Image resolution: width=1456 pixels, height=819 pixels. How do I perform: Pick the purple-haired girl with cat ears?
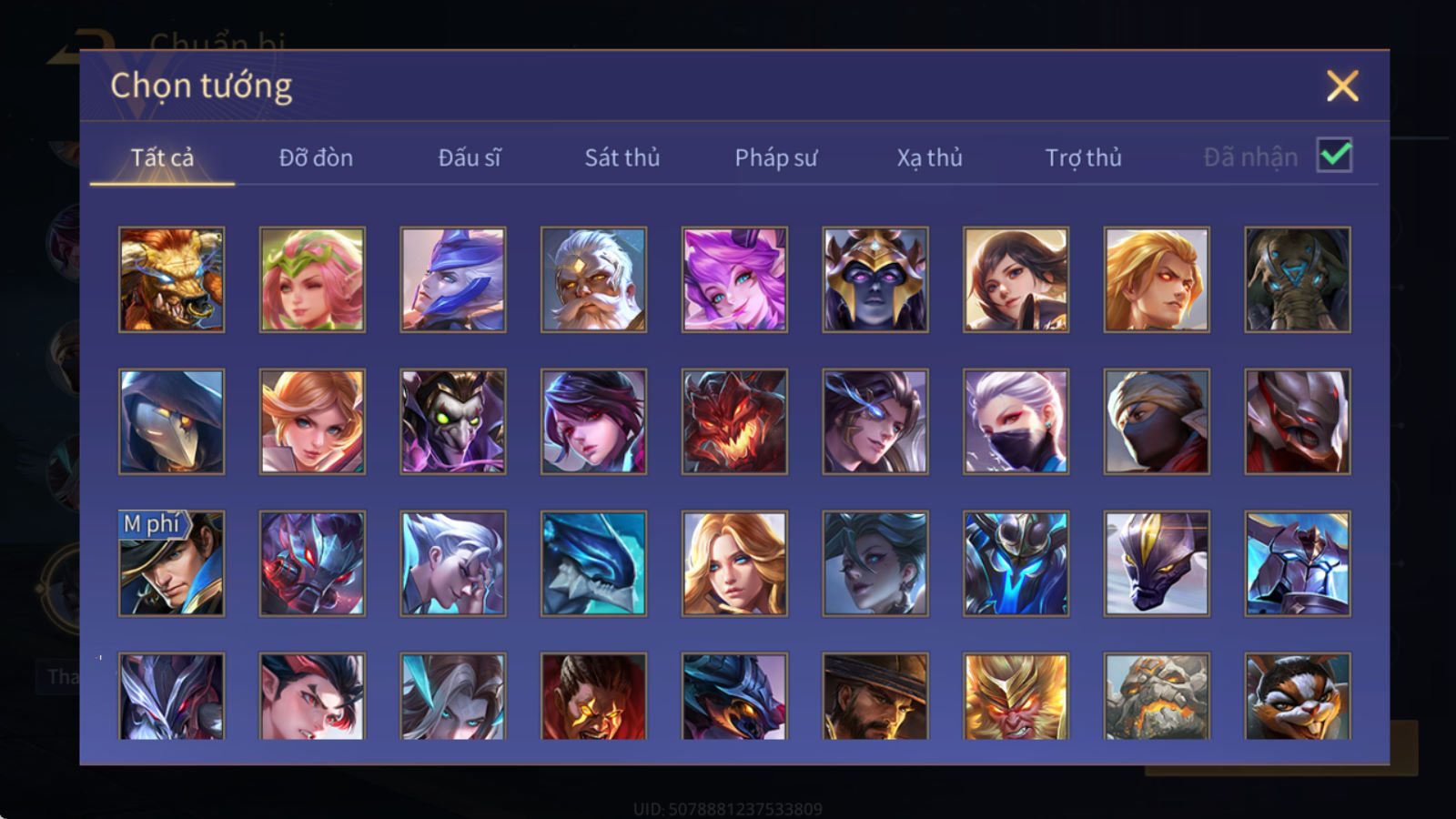point(734,279)
